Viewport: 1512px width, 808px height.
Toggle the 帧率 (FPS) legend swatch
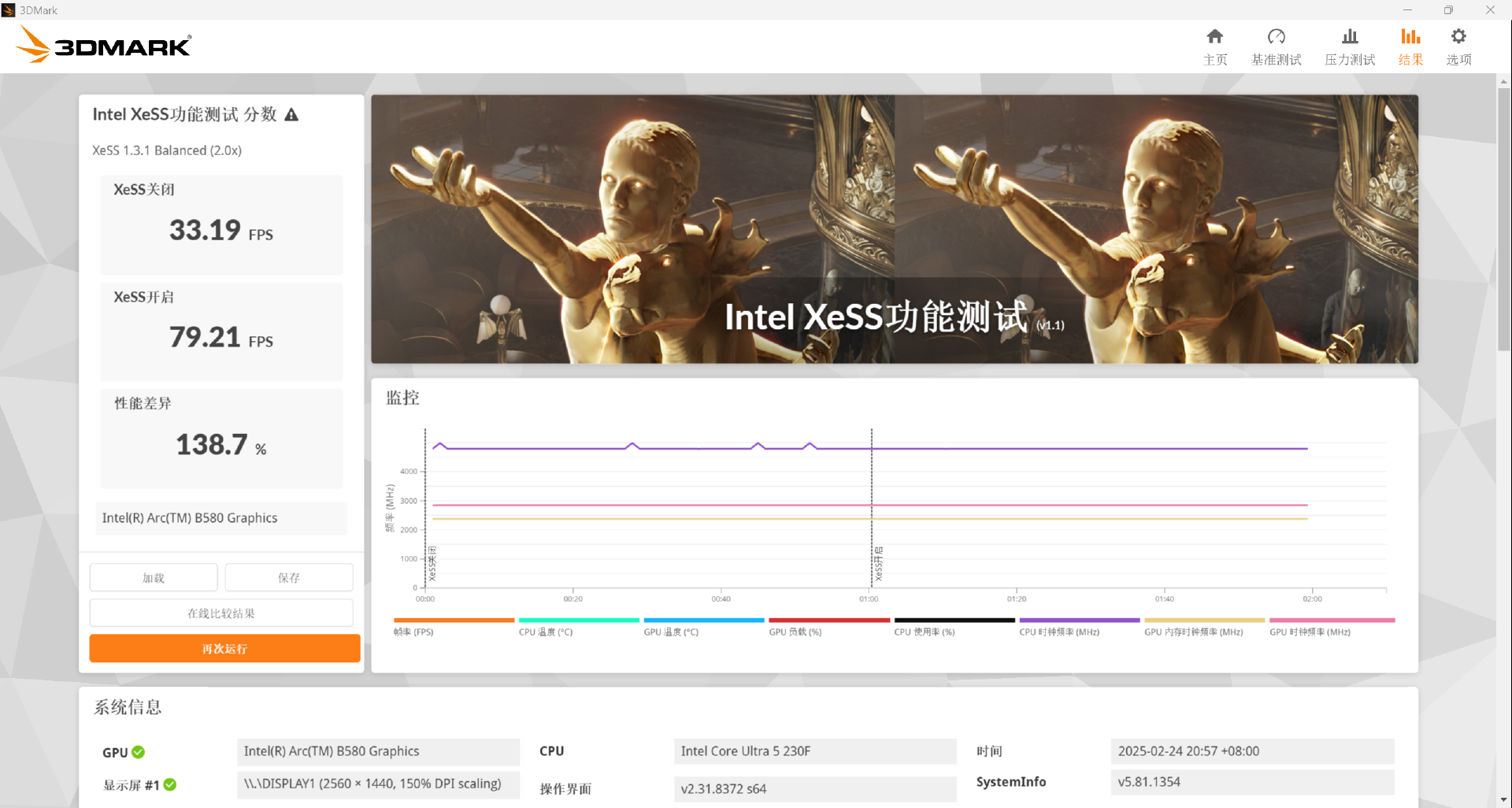[x=454, y=621]
